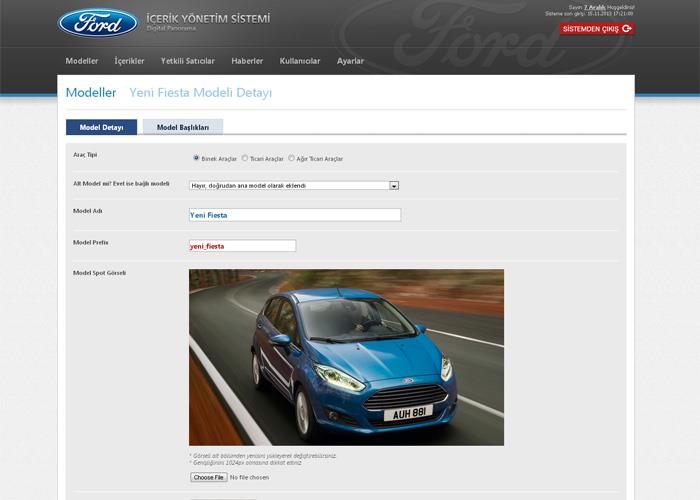The width and height of the screenshot is (700, 500).
Task: Click the 'No file chosen' text
Action: [250, 477]
